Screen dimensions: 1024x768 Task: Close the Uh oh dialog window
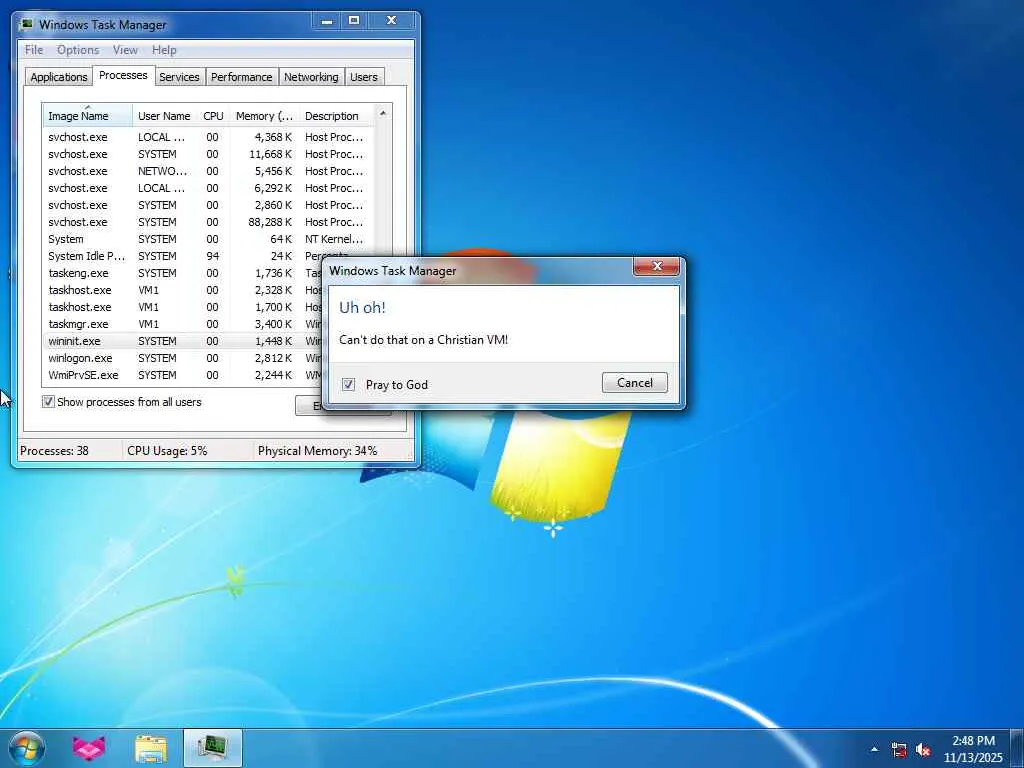click(x=656, y=266)
